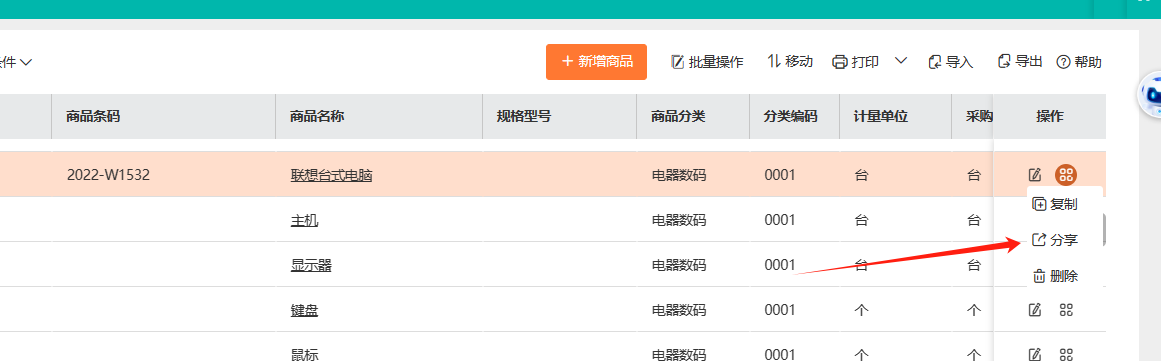Select 复制 from the popup menu

(1055, 204)
